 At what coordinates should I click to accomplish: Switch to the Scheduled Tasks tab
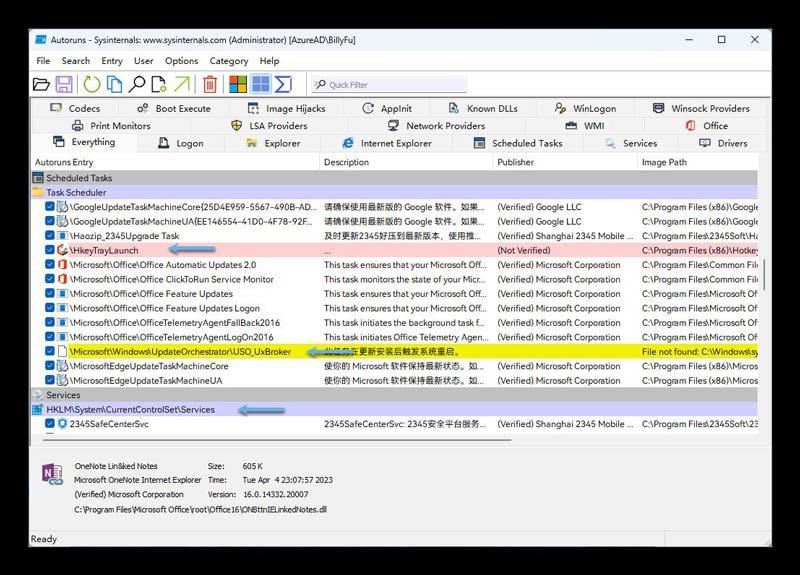(x=518, y=143)
